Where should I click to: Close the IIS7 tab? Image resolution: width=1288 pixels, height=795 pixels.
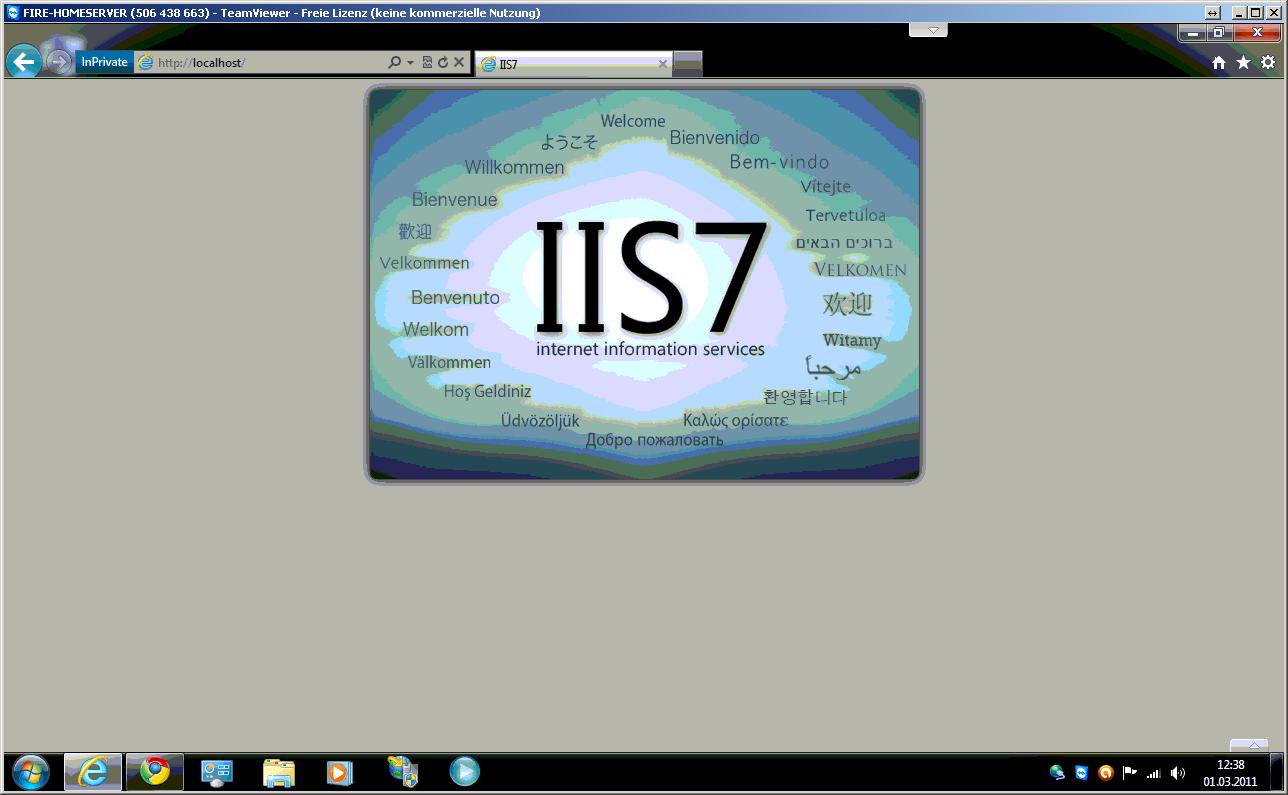tap(662, 64)
